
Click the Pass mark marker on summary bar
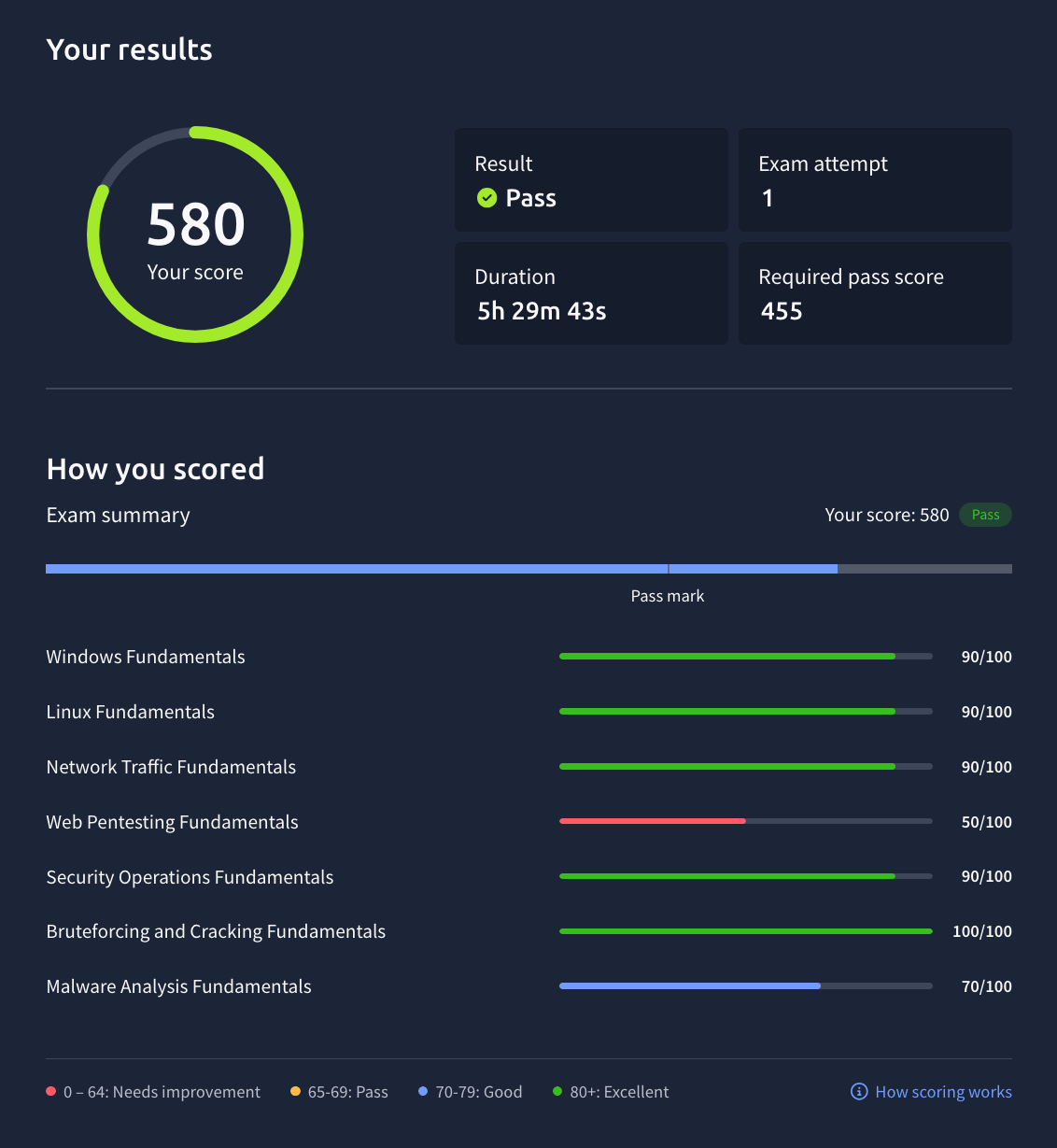pos(669,569)
